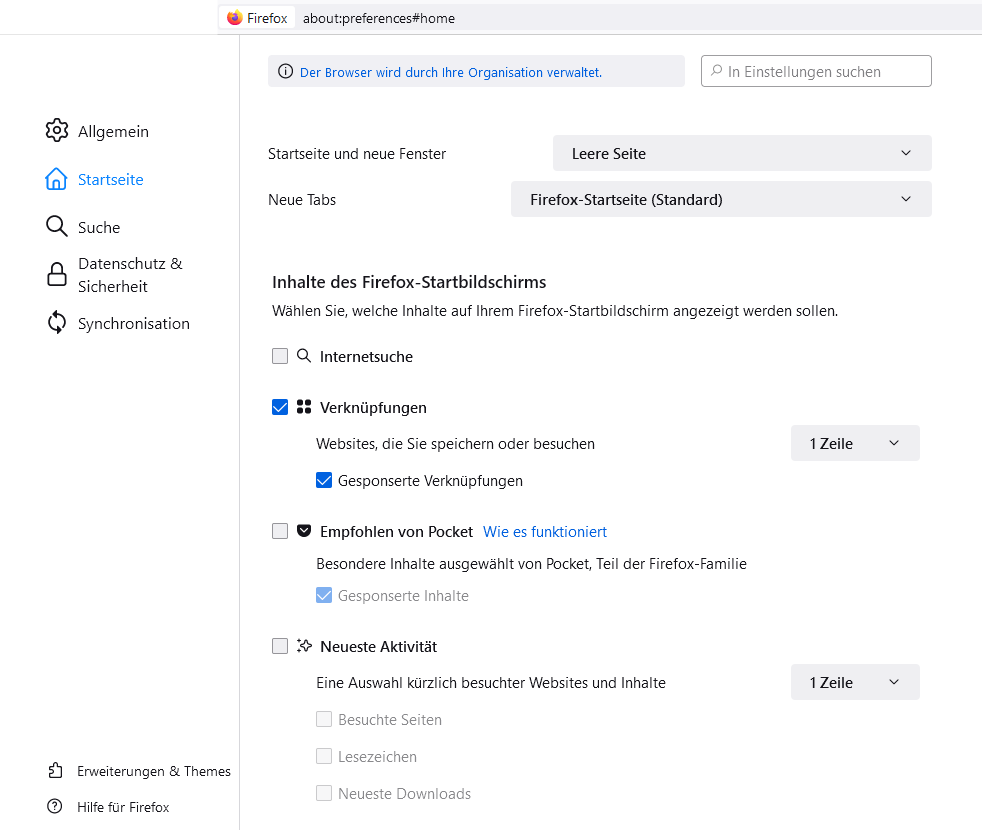Click the Suche magnifier icon in sidebar

(56, 227)
